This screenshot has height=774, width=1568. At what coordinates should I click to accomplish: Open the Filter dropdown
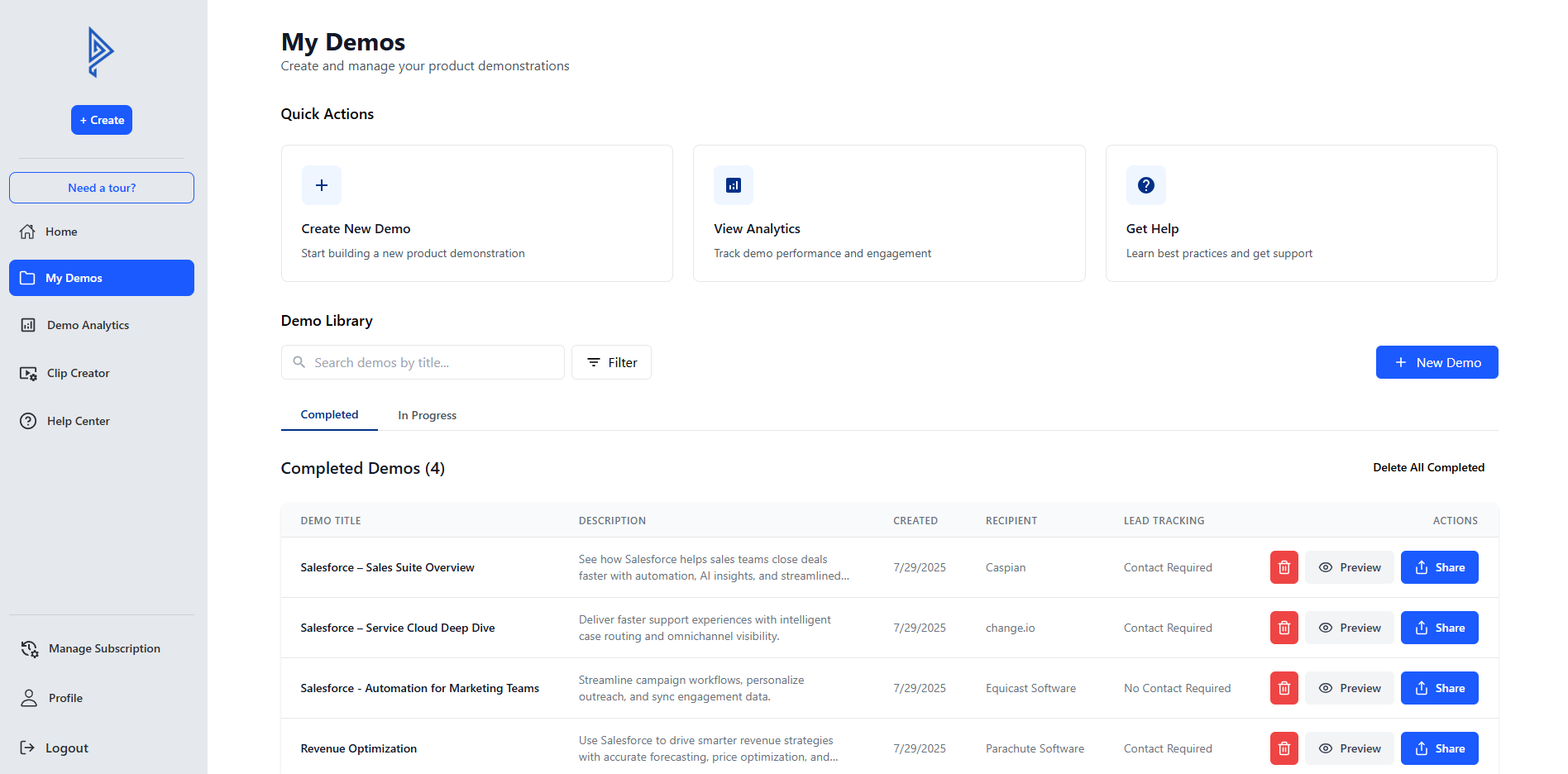point(611,362)
